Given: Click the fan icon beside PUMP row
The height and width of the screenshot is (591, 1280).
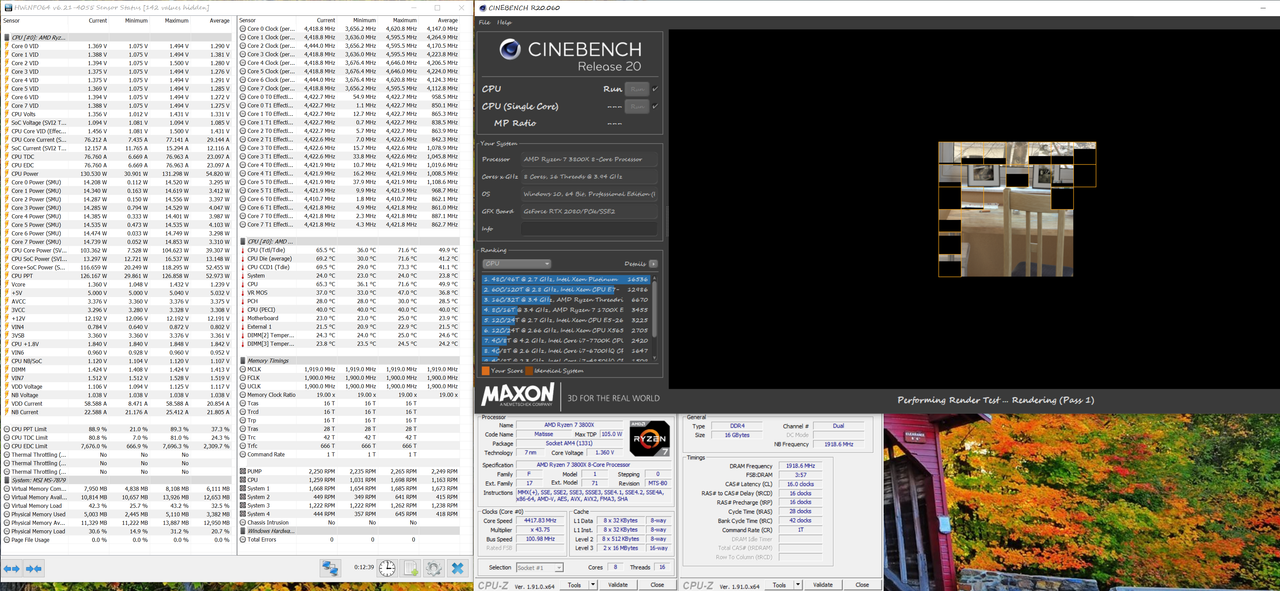Looking at the screenshot, I should point(243,471).
